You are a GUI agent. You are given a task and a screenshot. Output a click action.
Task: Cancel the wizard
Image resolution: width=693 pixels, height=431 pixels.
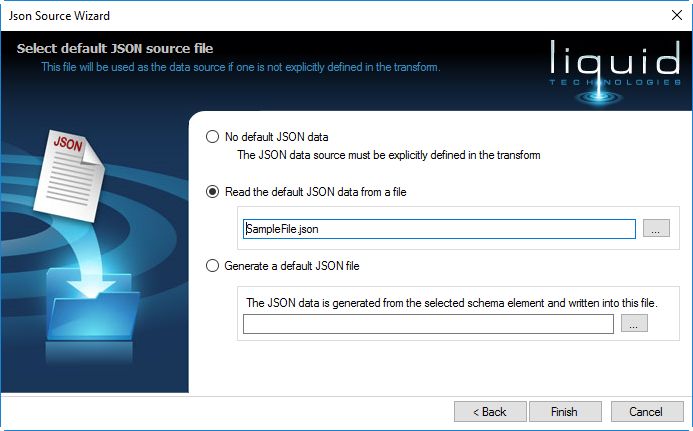tap(646, 411)
